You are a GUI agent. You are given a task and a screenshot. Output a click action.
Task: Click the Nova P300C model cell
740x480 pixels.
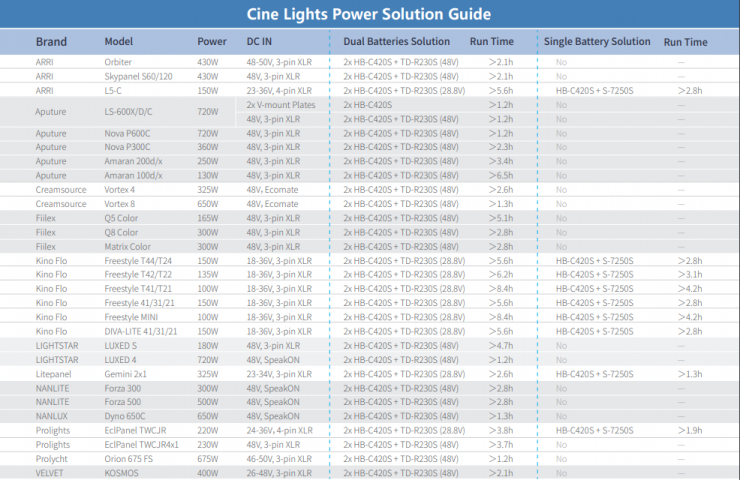point(127,147)
